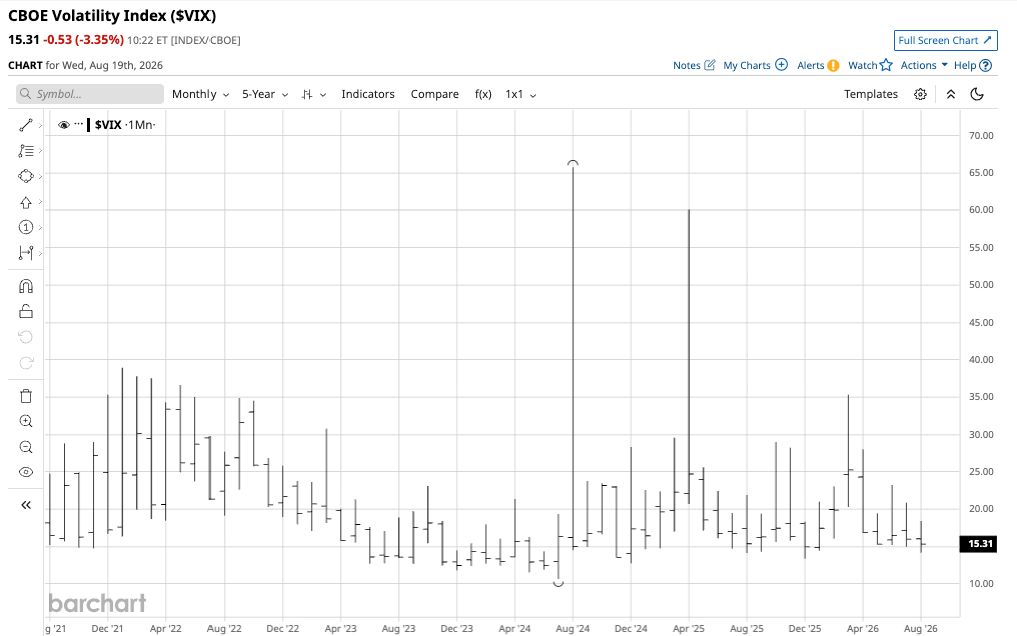Image resolution: width=1017 pixels, height=636 pixels.
Task: Click the Full Screen Chart button
Action: tap(945, 40)
